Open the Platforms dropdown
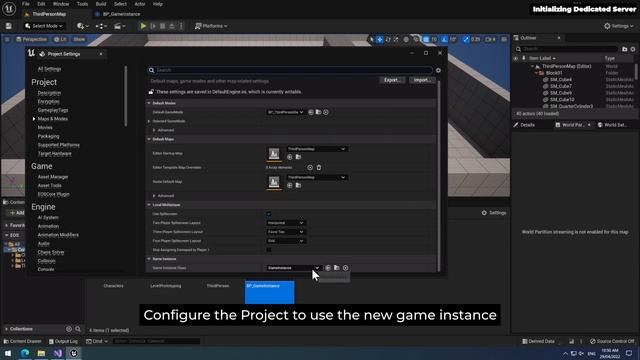The image size is (640, 360). [x=211, y=26]
